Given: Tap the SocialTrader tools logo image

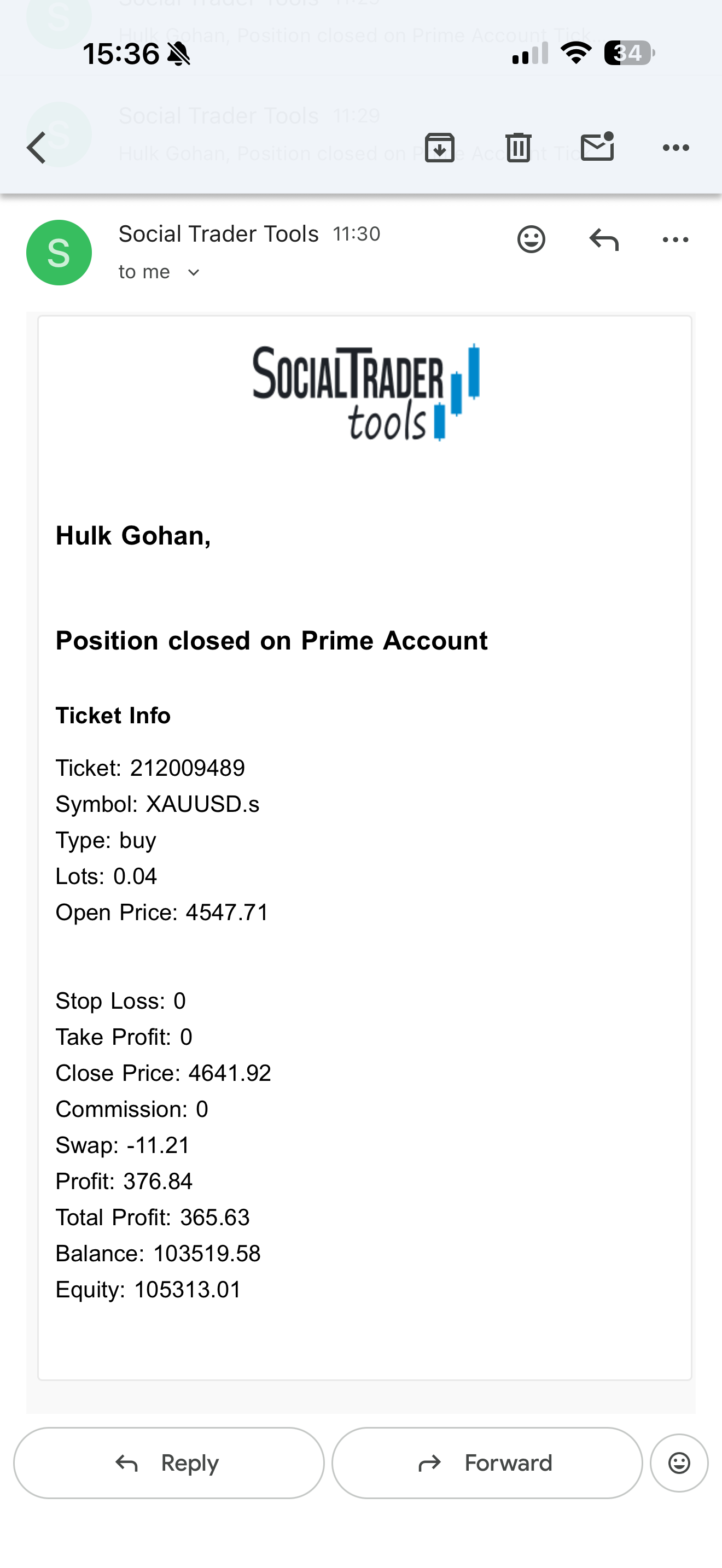Looking at the screenshot, I should pos(366,392).
